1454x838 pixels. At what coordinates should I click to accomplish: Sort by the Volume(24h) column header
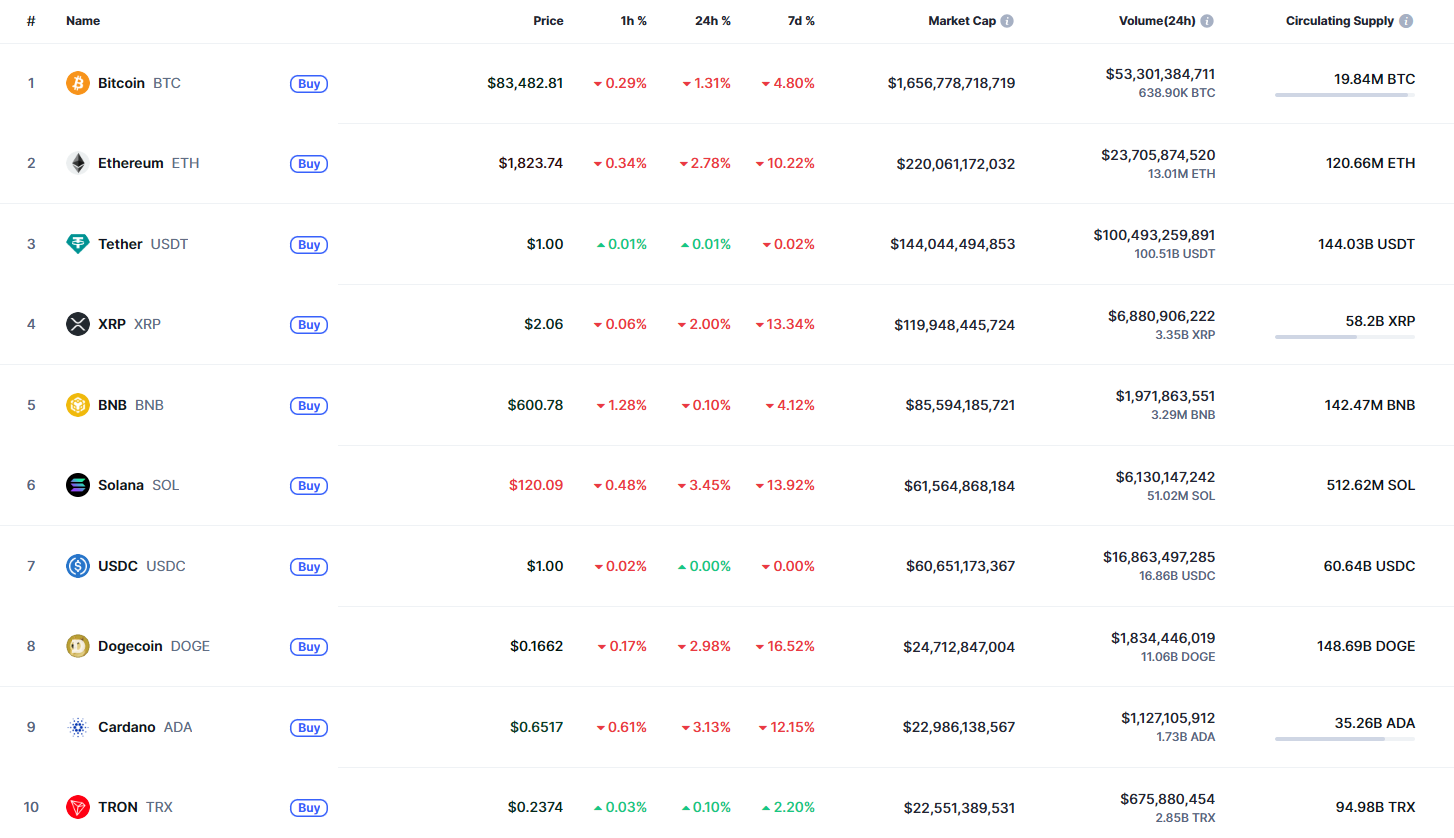(1157, 21)
